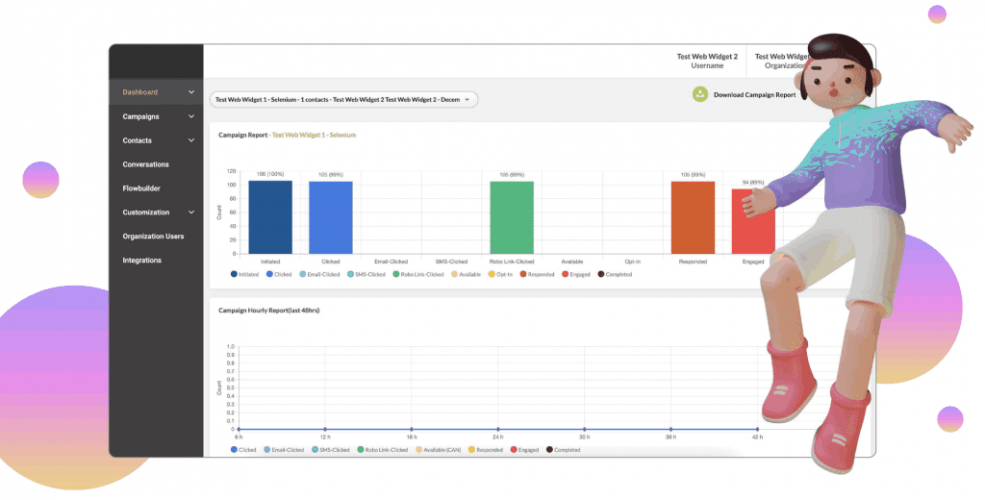The image size is (985, 500).
Task: Open the campaign selection dropdown
Action: click(344, 99)
